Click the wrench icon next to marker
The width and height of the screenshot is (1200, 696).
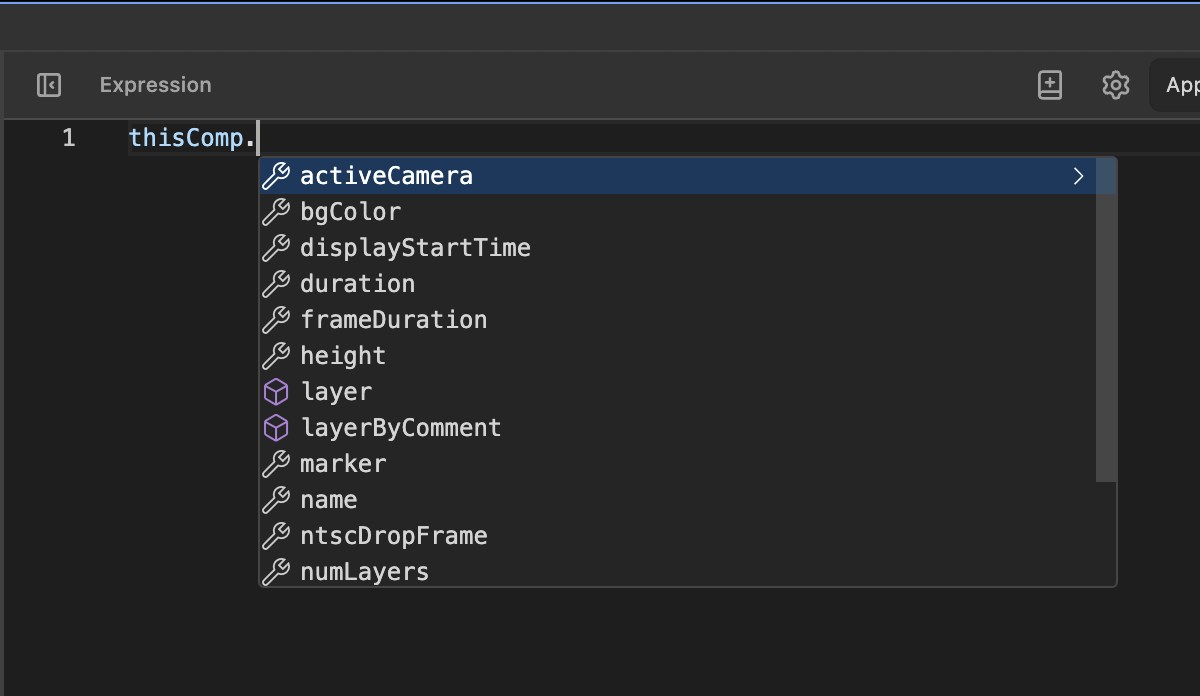point(277,463)
